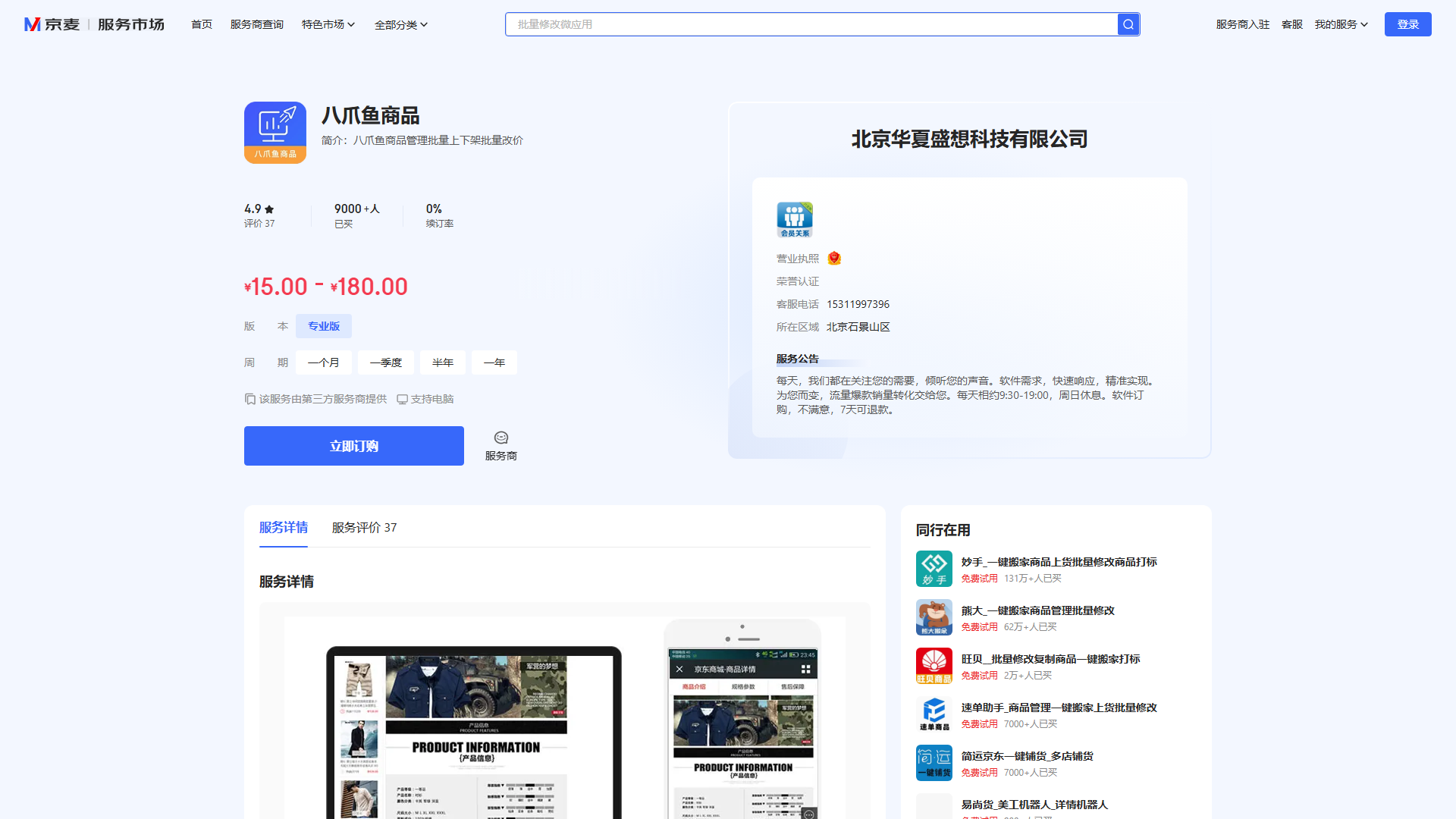Click the 立即订购 button

354,446
